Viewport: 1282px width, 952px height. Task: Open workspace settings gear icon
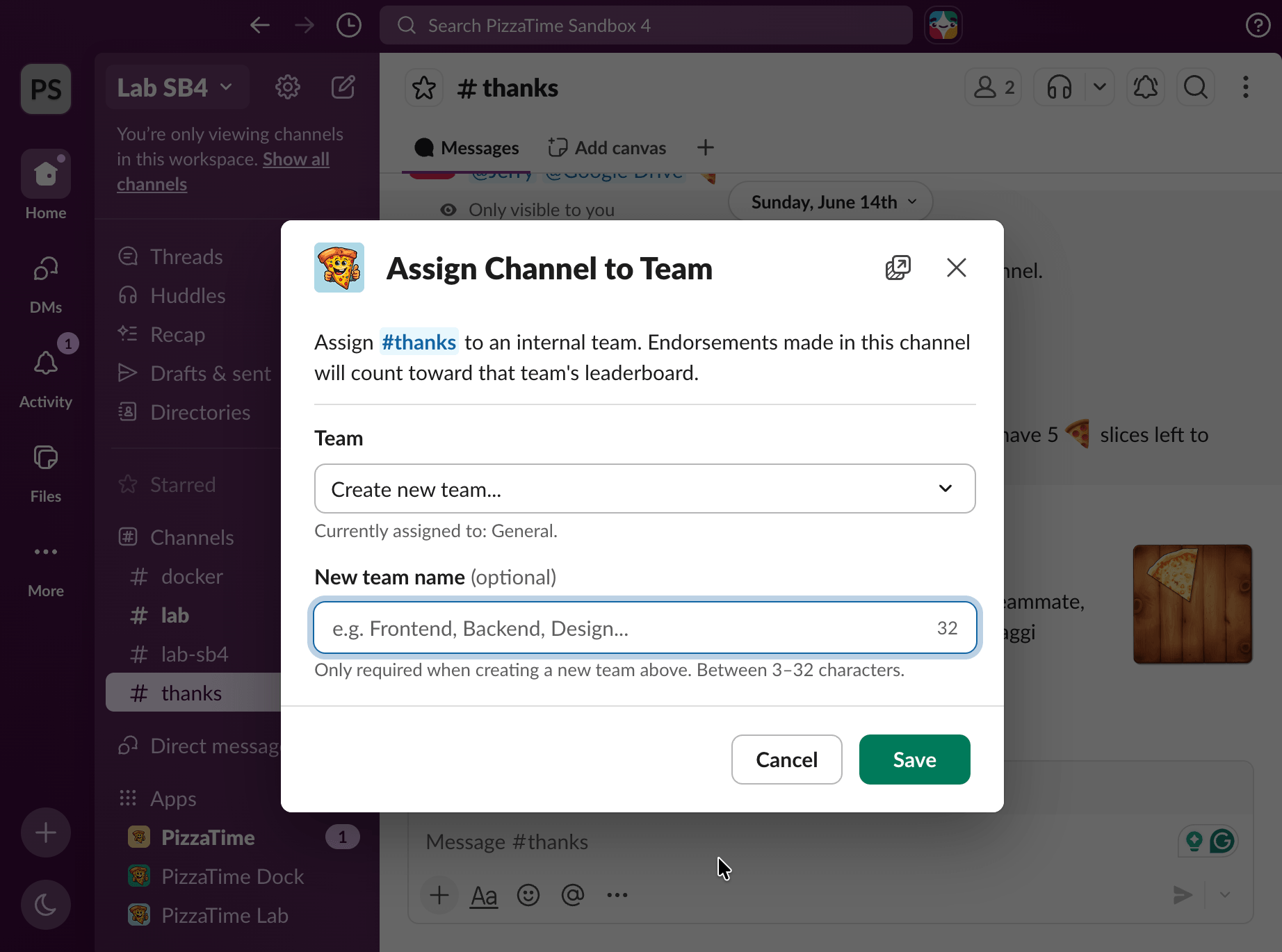click(x=288, y=88)
